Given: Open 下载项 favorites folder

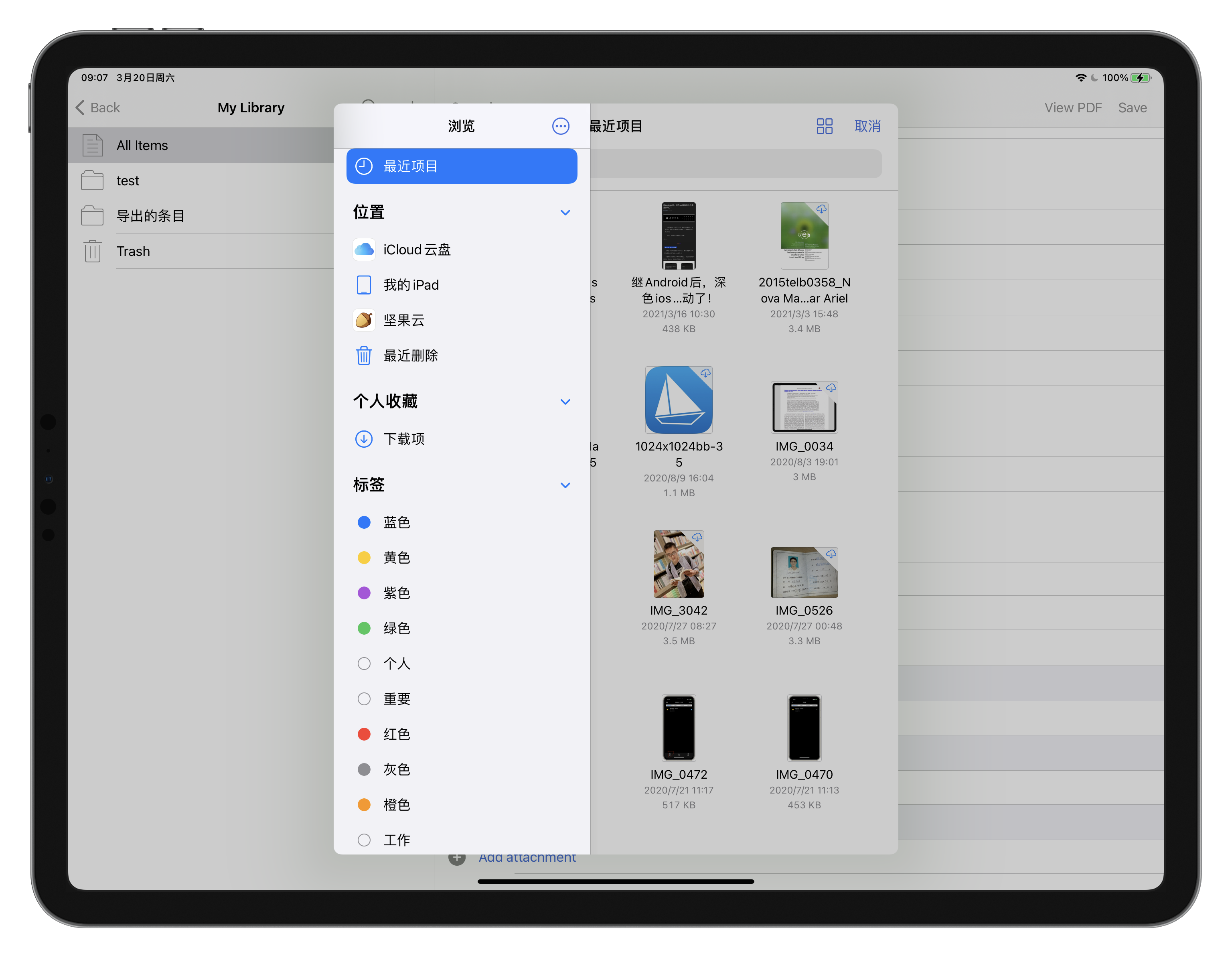Looking at the screenshot, I should tap(462, 439).
